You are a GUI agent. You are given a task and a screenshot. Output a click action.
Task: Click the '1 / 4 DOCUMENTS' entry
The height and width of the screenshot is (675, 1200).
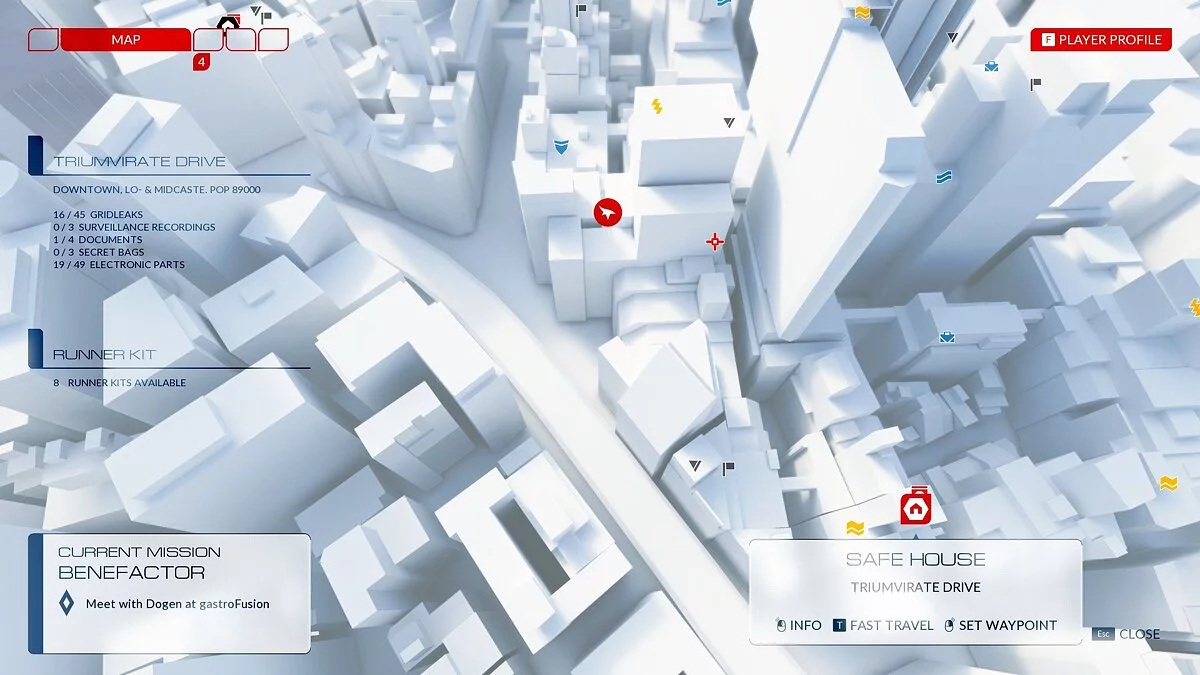pyautogui.click(x=98, y=240)
